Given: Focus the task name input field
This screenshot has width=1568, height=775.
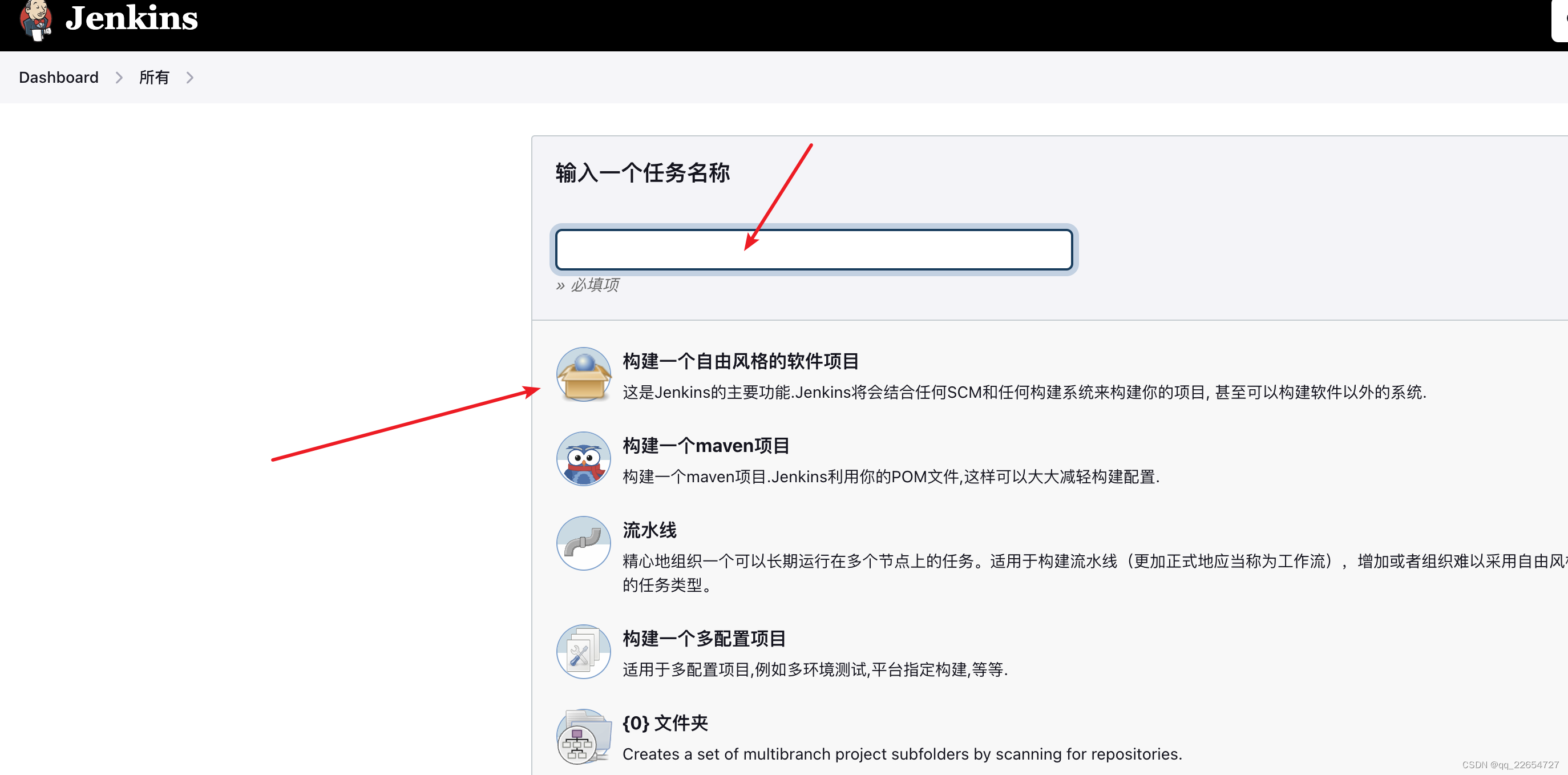Looking at the screenshot, I should [x=813, y=249].
